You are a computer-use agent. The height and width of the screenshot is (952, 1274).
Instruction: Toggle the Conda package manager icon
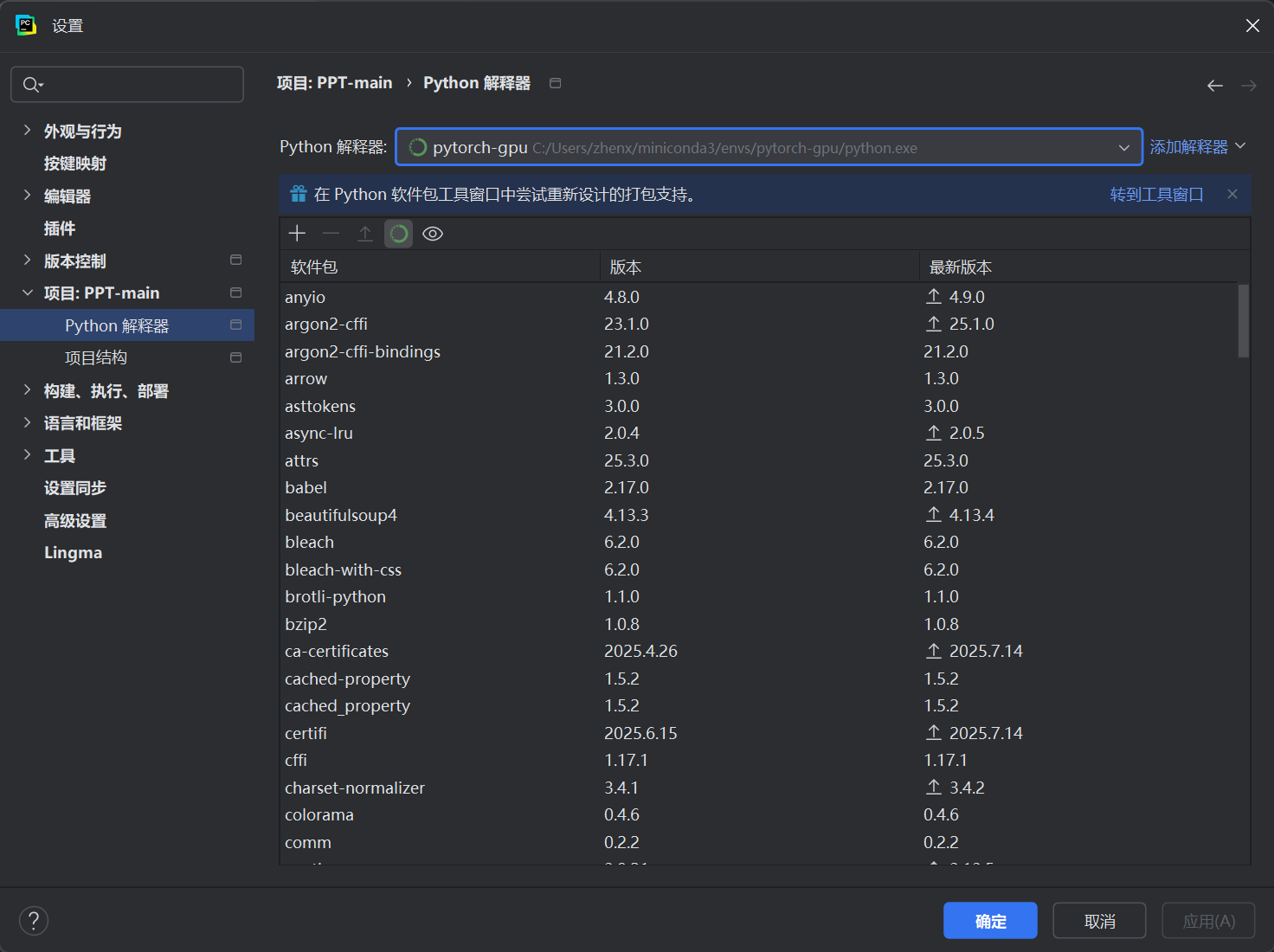[x=398, y=234]
